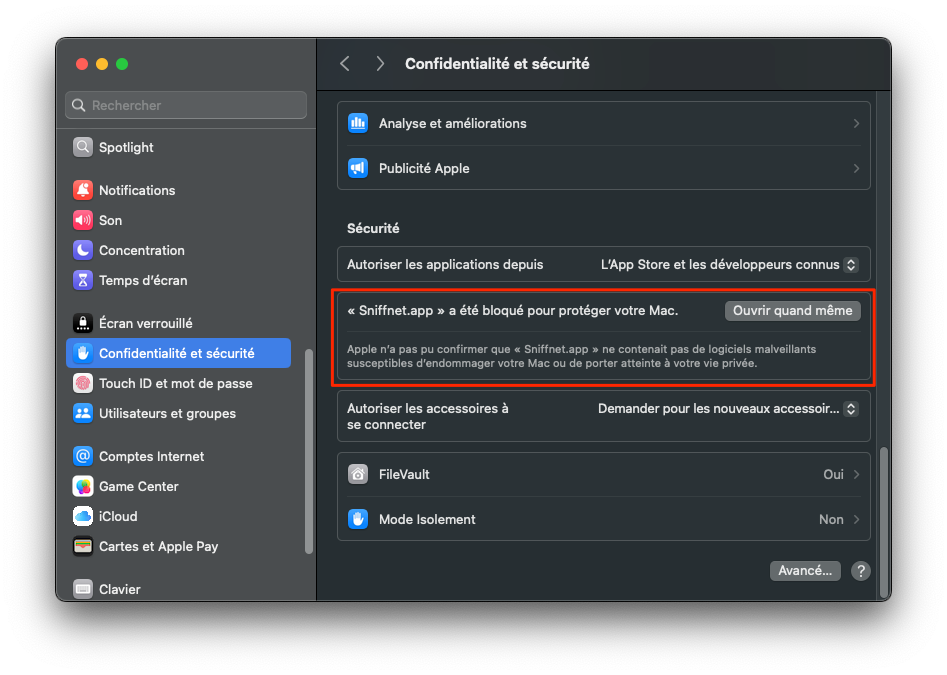Screen dimensions: 947x675
Task: Open Touch ID et mot de passe
Action: tap(178, 383)
